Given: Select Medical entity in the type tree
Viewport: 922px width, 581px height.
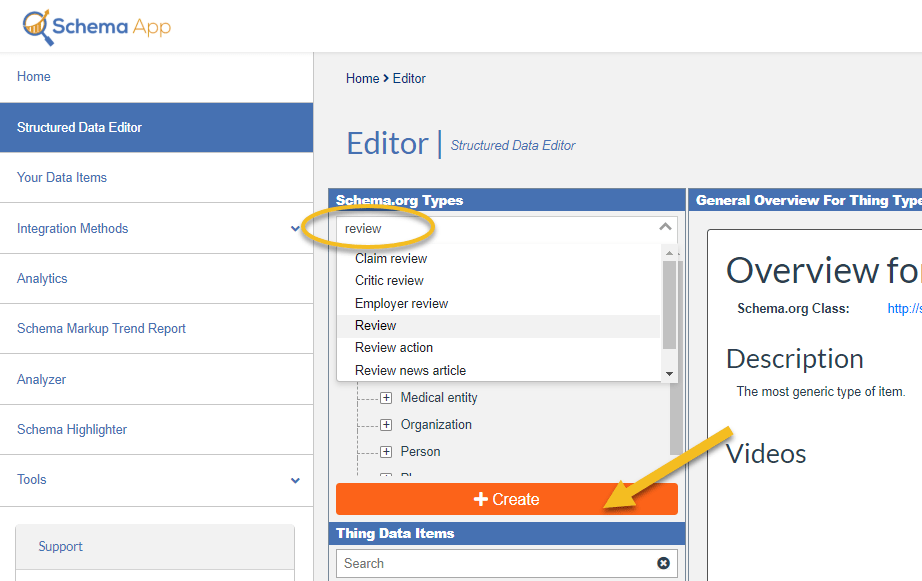Looking at the screenshot, I should pos(439,398).
